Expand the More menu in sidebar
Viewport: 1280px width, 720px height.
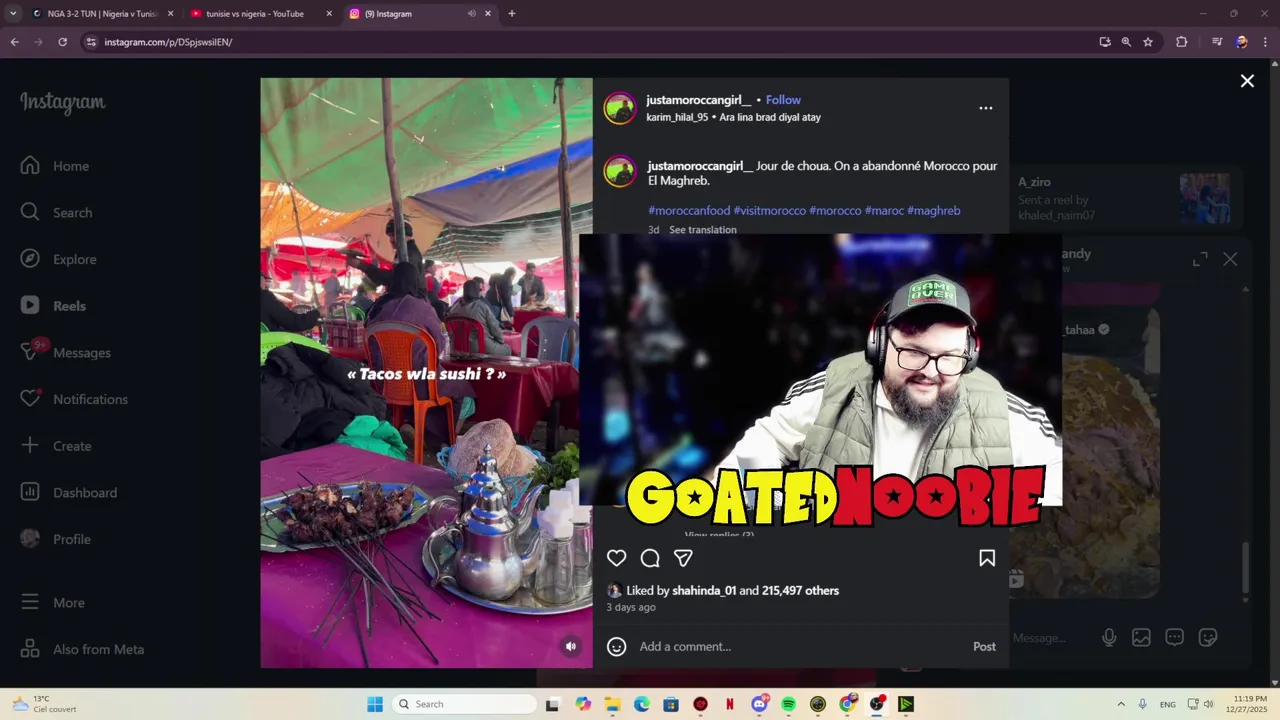click(54, 603)
